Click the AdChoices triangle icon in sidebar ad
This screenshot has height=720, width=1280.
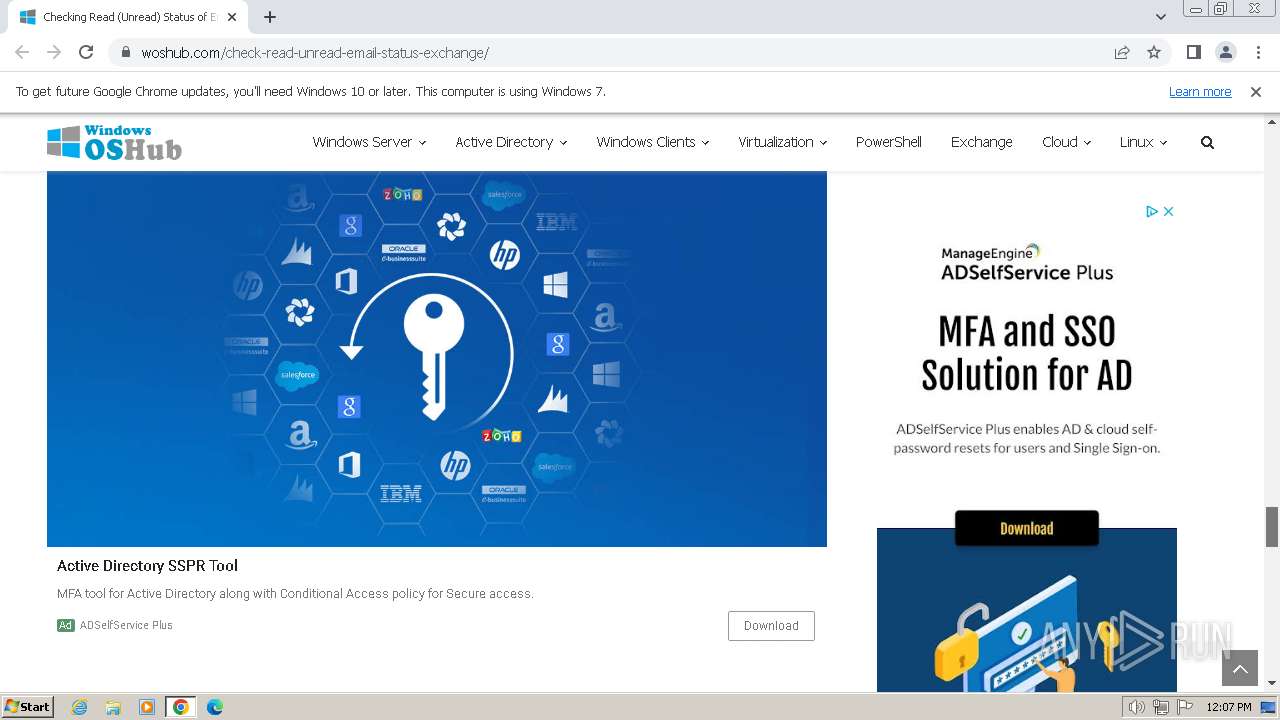tap(1152, 211)
